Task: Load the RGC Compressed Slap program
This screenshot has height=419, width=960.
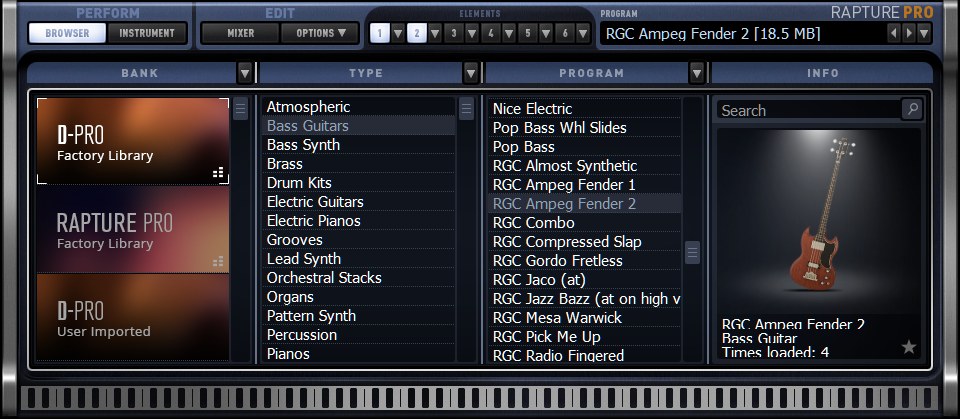Action: (x=585, y=241)
